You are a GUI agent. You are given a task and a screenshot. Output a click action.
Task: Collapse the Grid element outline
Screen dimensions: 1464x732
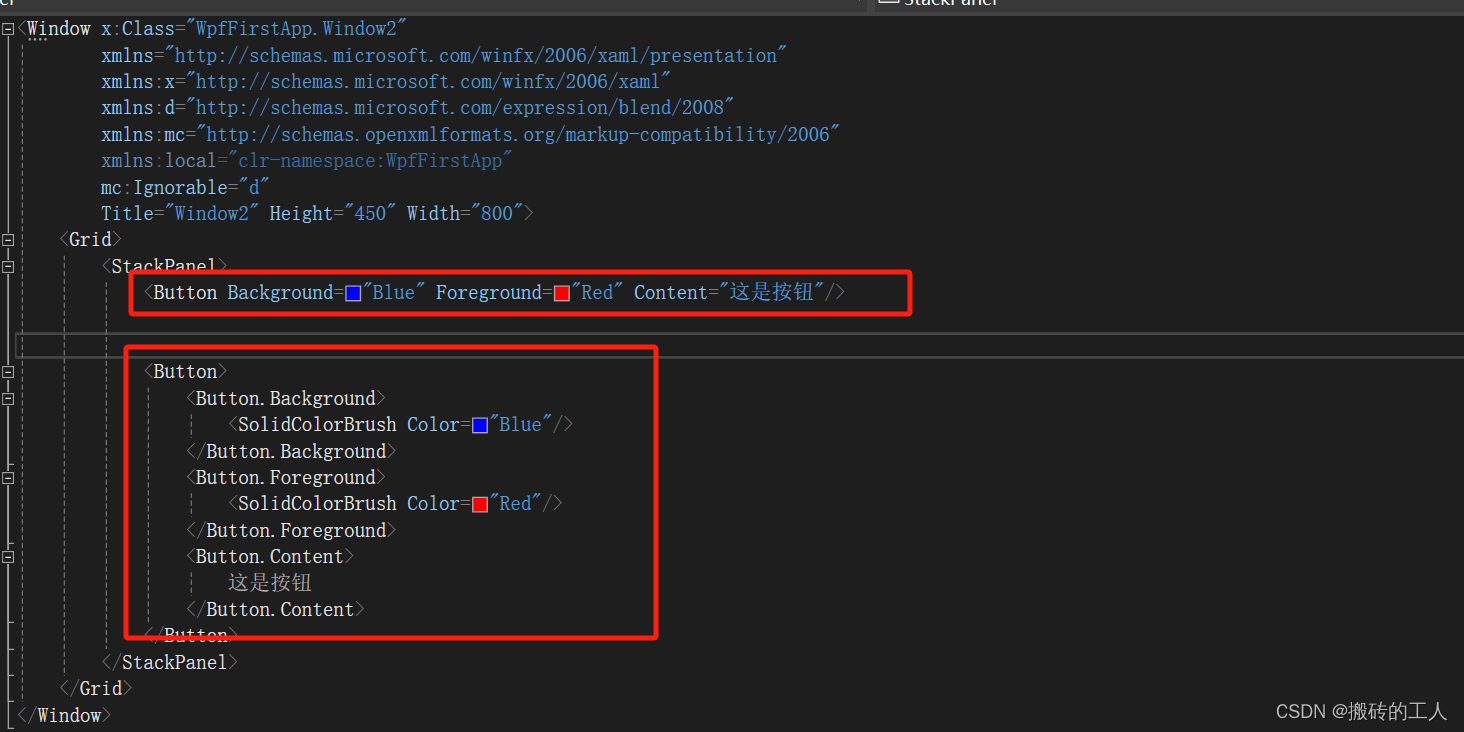pyautogui.click(x=8, y=240)
